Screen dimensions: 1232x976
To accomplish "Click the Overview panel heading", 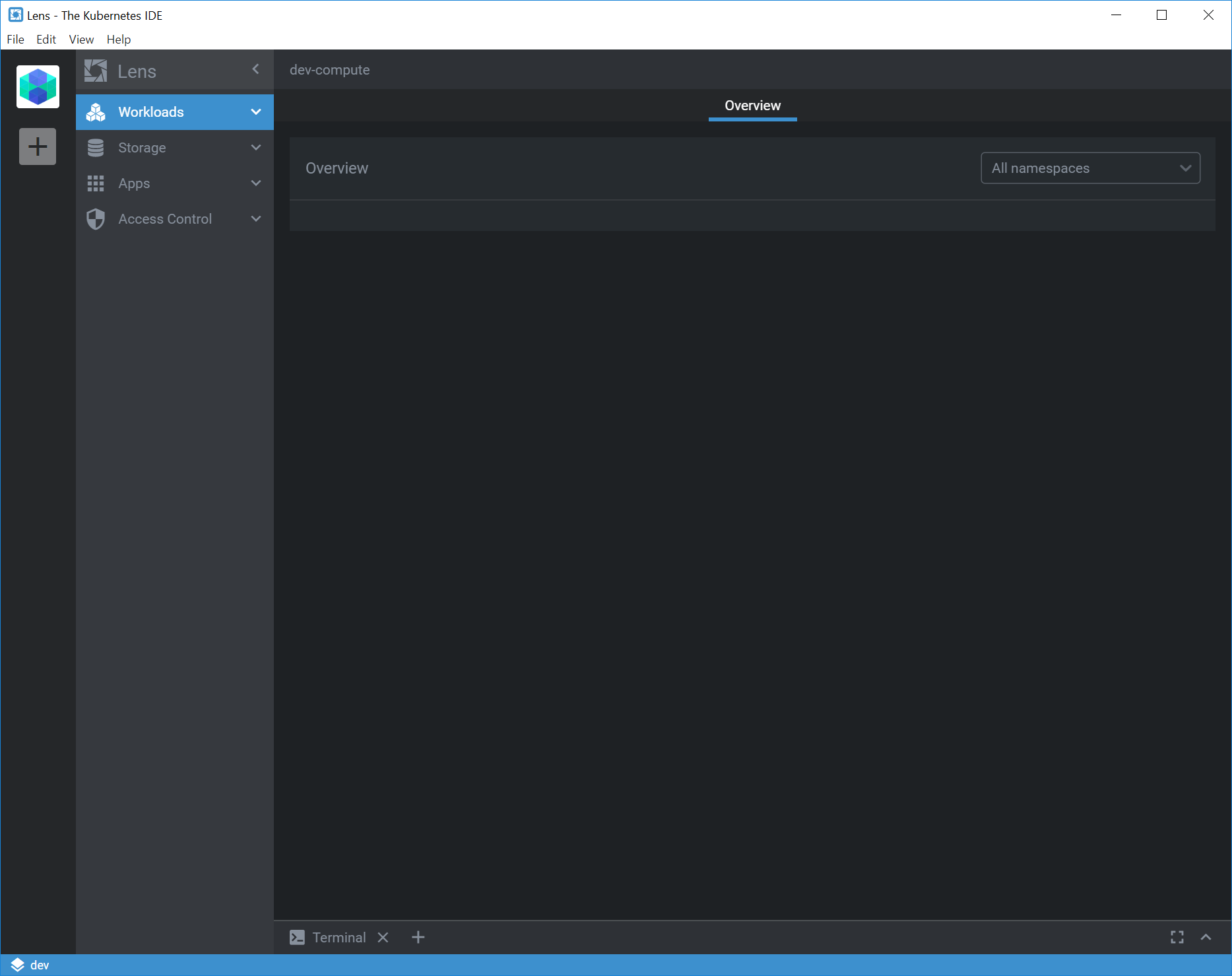I will point(337,168).
